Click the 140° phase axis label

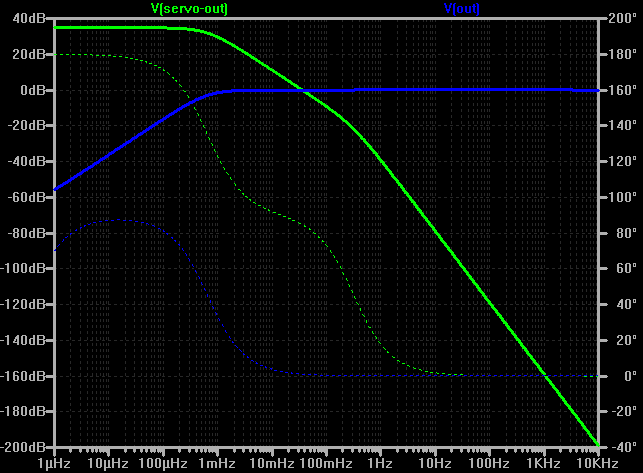pyautogui.click(x=622, y=125)
